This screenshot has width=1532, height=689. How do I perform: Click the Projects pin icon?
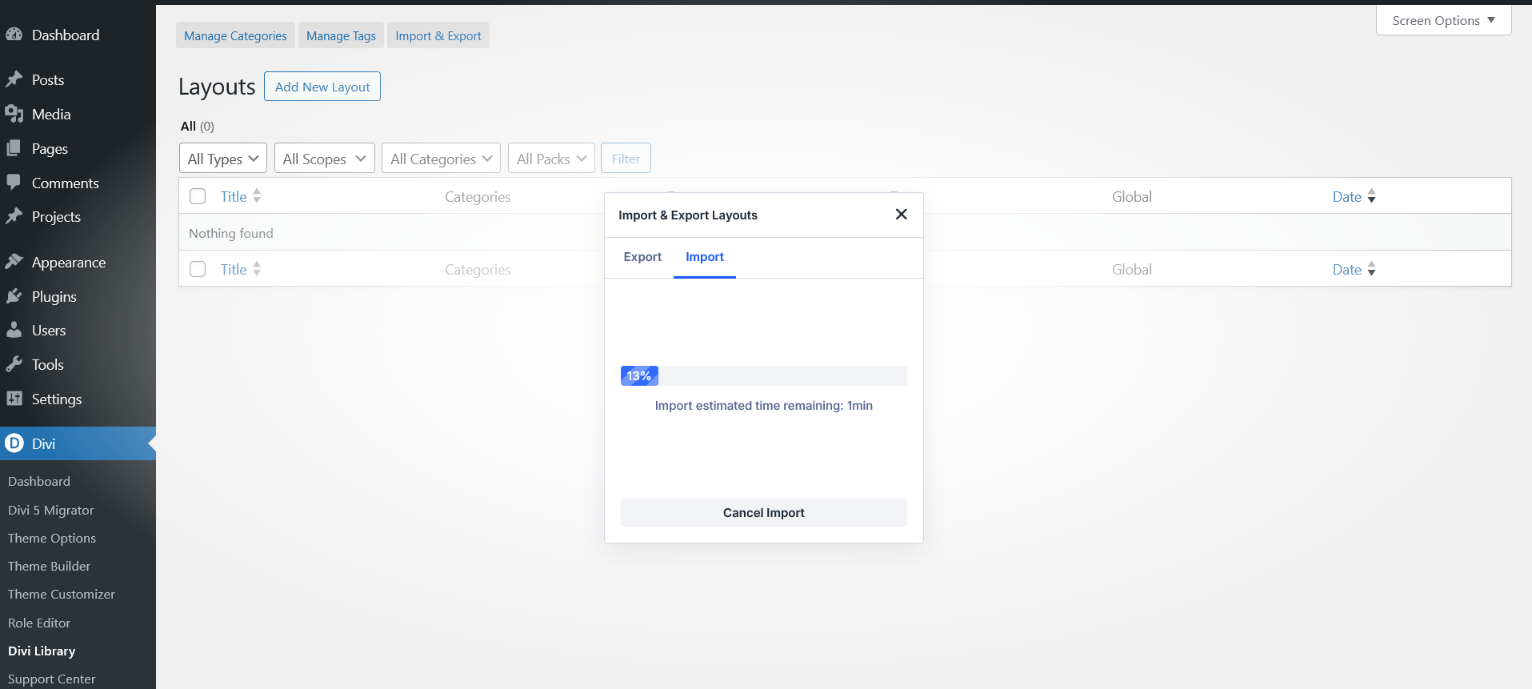coord(14,216)
